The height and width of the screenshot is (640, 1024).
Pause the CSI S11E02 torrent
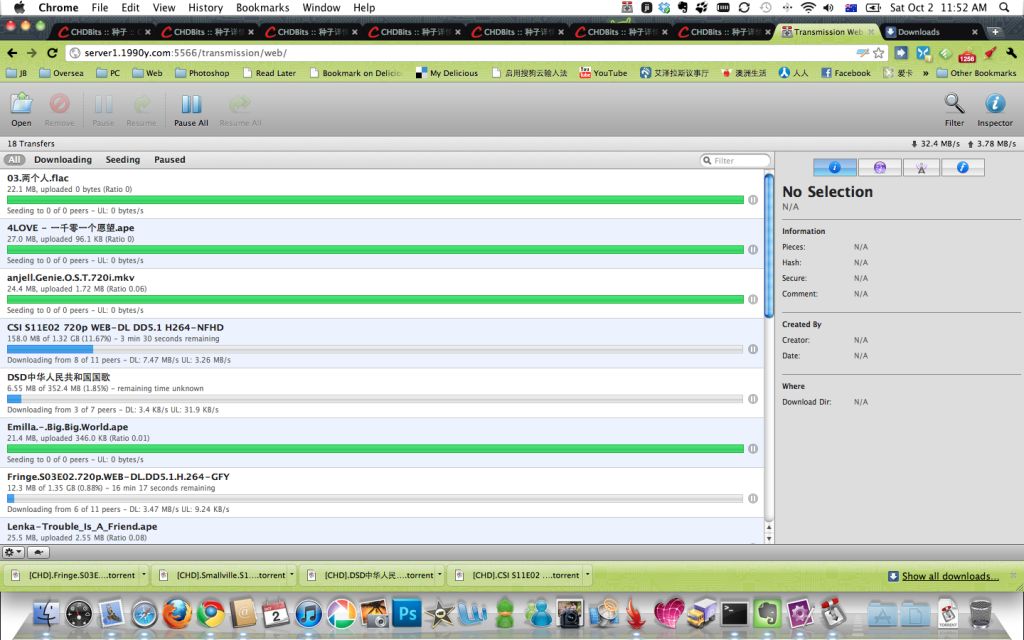(x=753, y=349)
